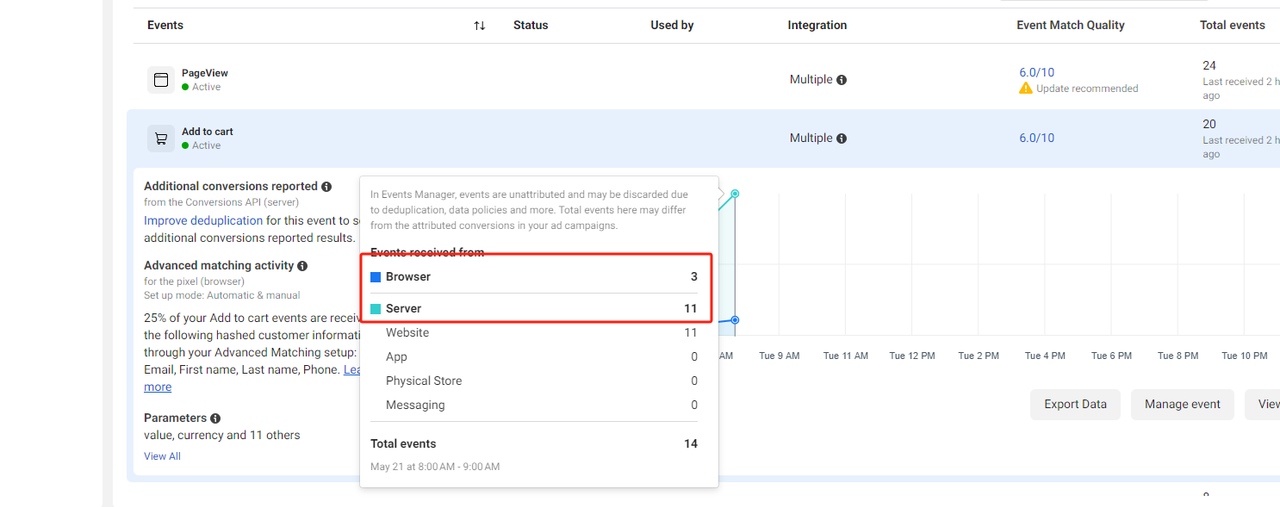Viewport: 1280px width, 507px height.
Task: Open Add to cart's 6.0/10 match quality score
Action: click(1036, 138)
